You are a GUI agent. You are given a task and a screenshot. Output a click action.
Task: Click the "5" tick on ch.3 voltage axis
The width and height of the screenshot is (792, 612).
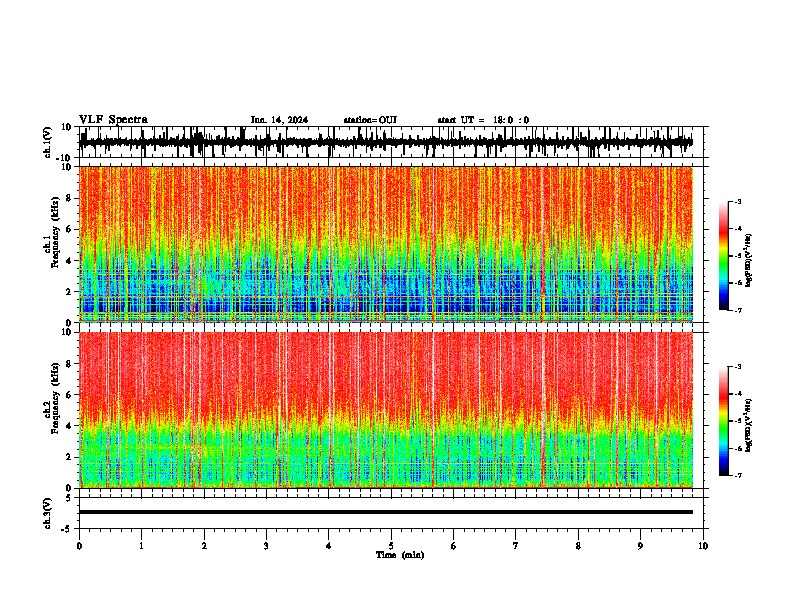click(x=70, y=497)
